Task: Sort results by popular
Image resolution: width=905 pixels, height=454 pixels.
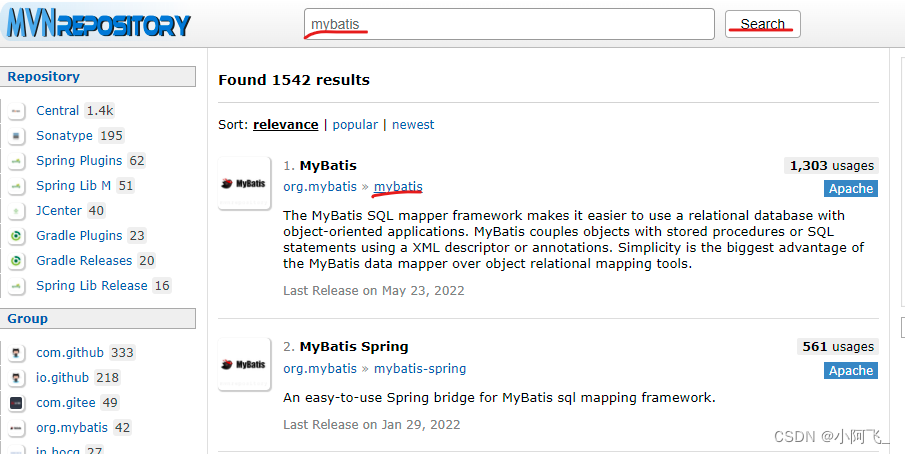Action: [355, 125]
